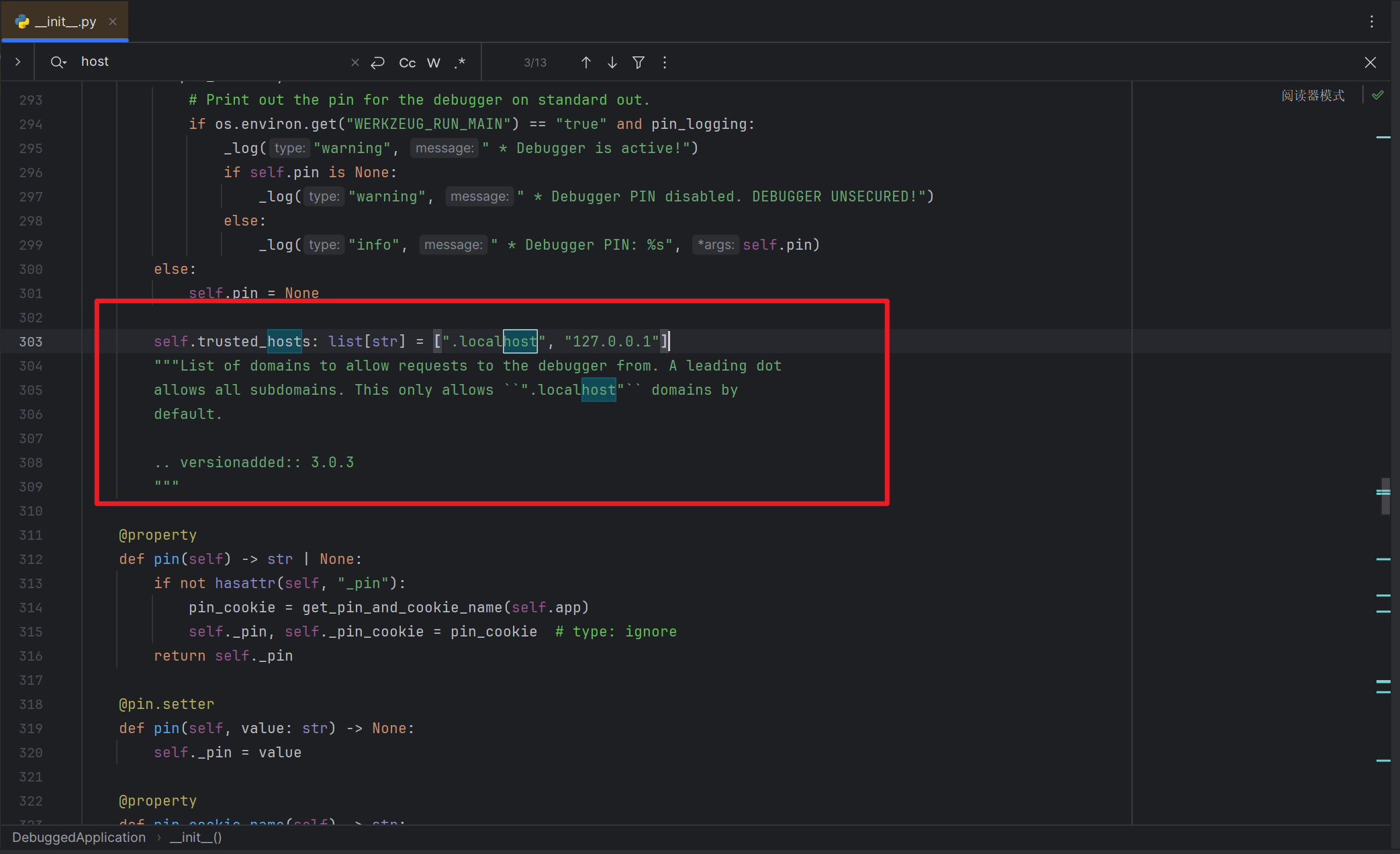Click line number 311 in gutter

pyautogui.click(x=31, y=535)
